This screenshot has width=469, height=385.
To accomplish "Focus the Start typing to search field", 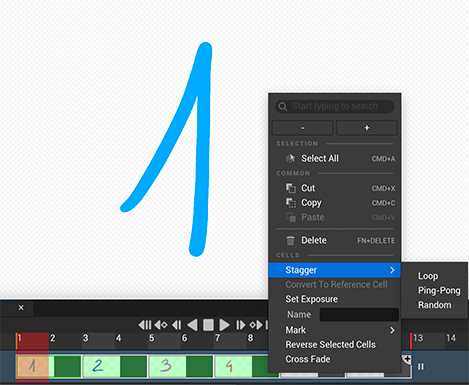I will [335, 106].
